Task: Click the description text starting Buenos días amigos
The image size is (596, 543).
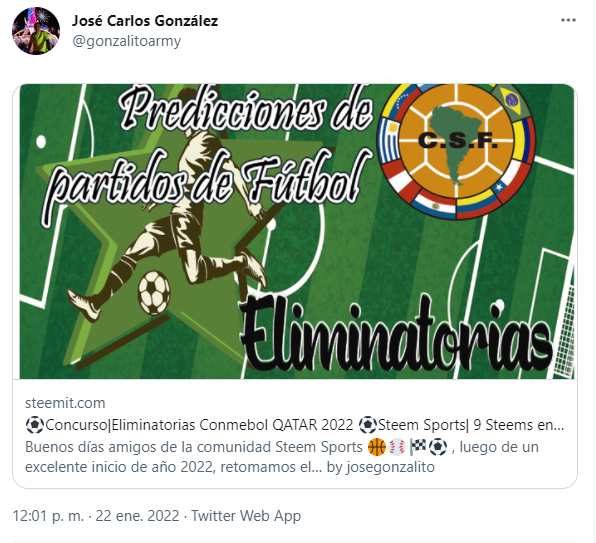Action: coord(282,457)
